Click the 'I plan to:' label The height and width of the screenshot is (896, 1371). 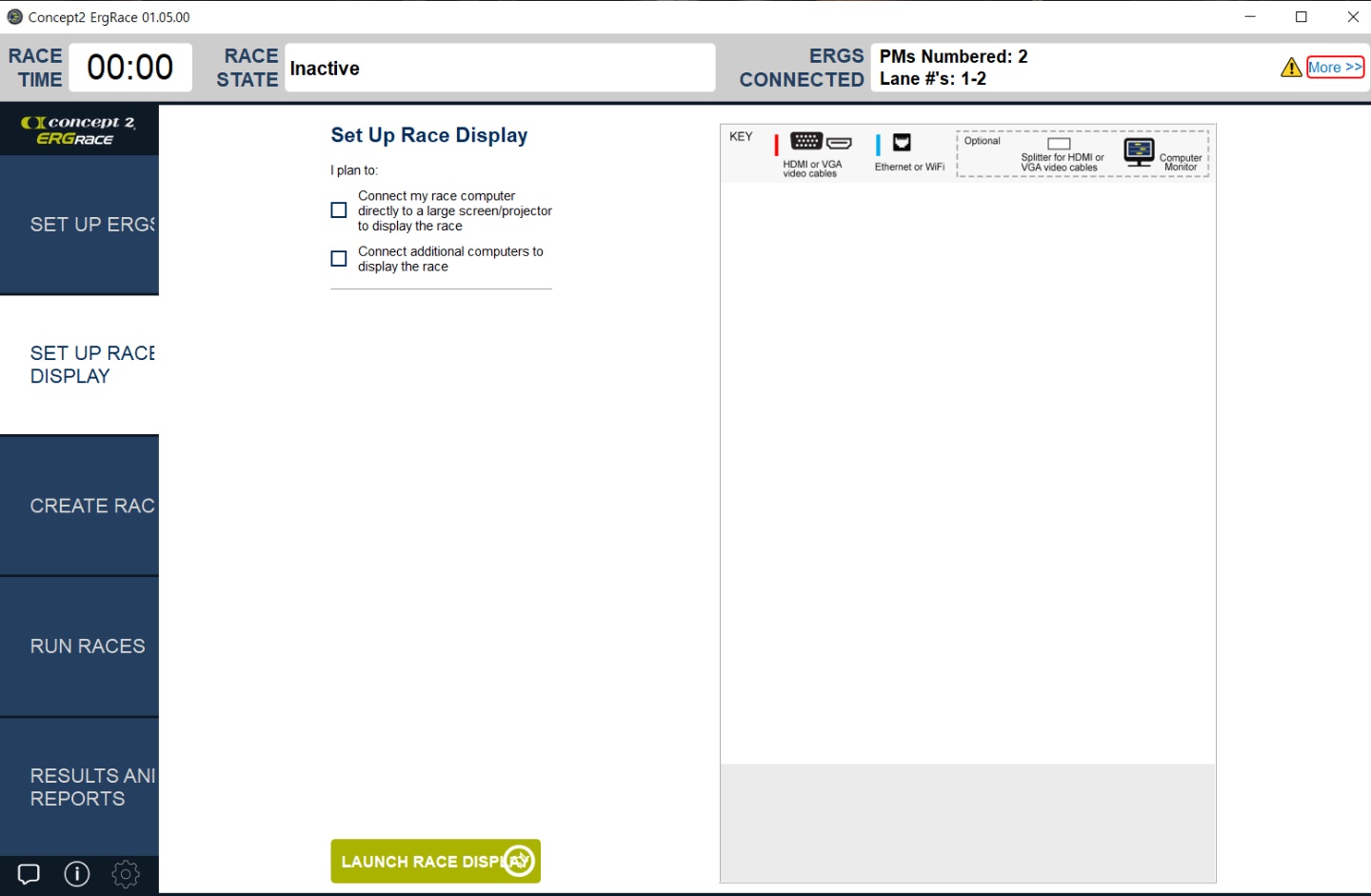[354, 170]
